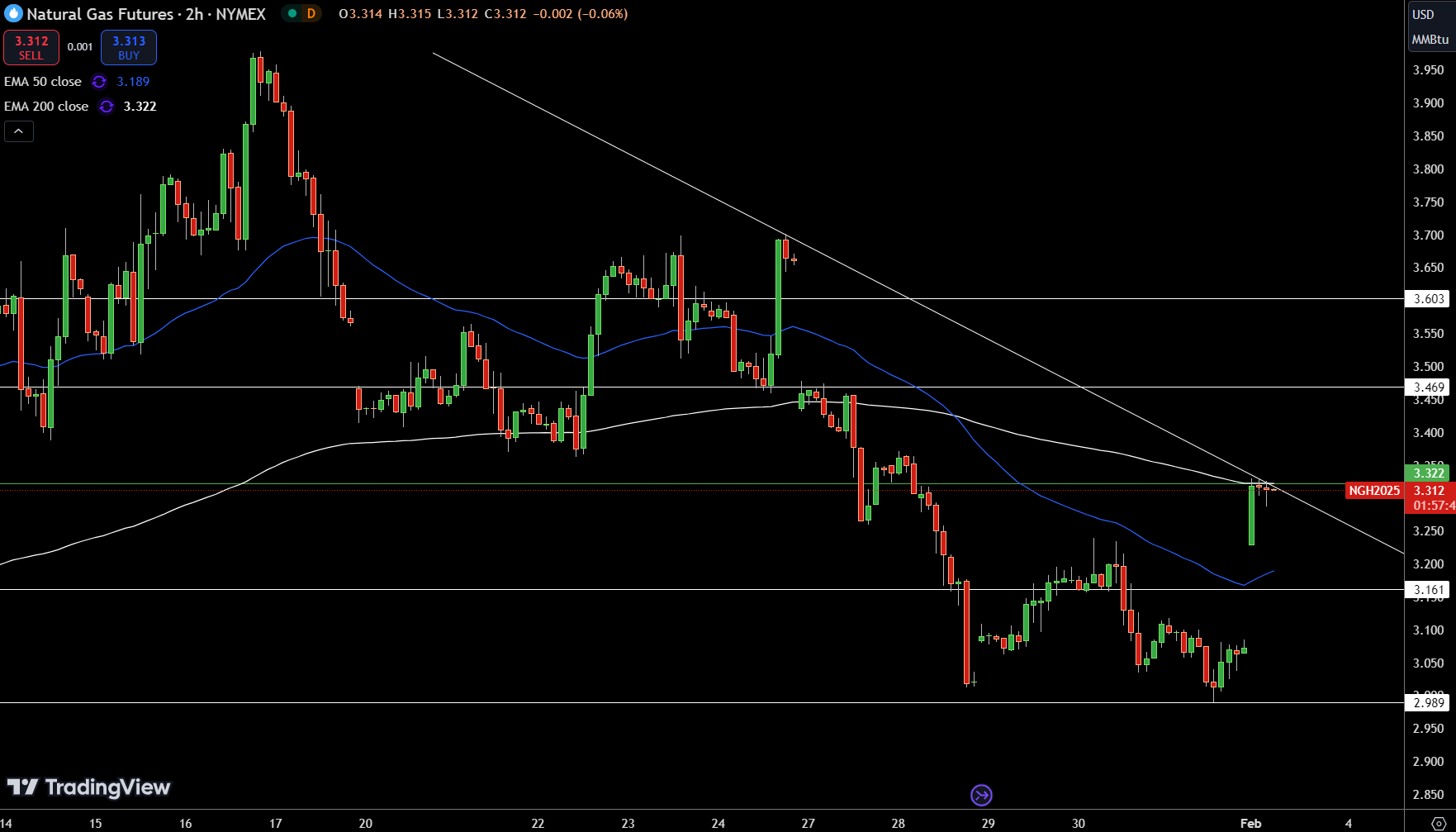
Task: Click the red NGH2025 contract label
Action: (1374, 491)
